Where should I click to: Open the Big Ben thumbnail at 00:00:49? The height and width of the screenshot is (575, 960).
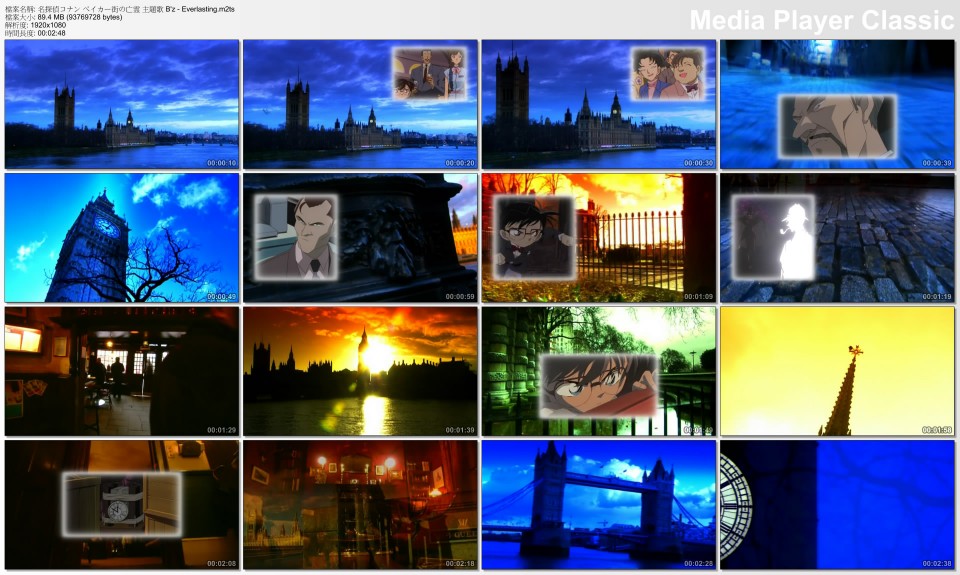(122, 238)
